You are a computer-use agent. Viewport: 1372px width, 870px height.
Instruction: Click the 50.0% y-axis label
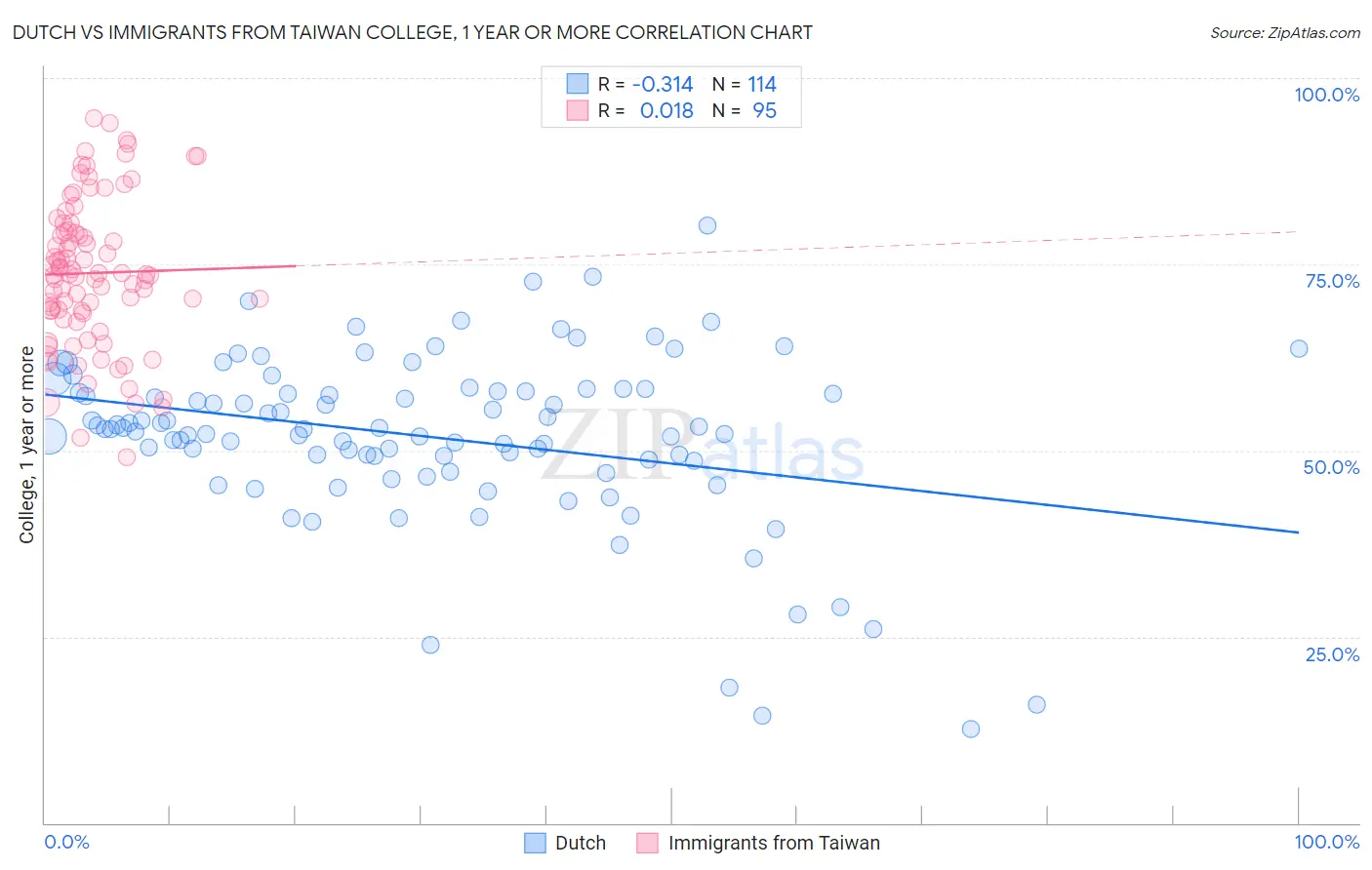1331,467
